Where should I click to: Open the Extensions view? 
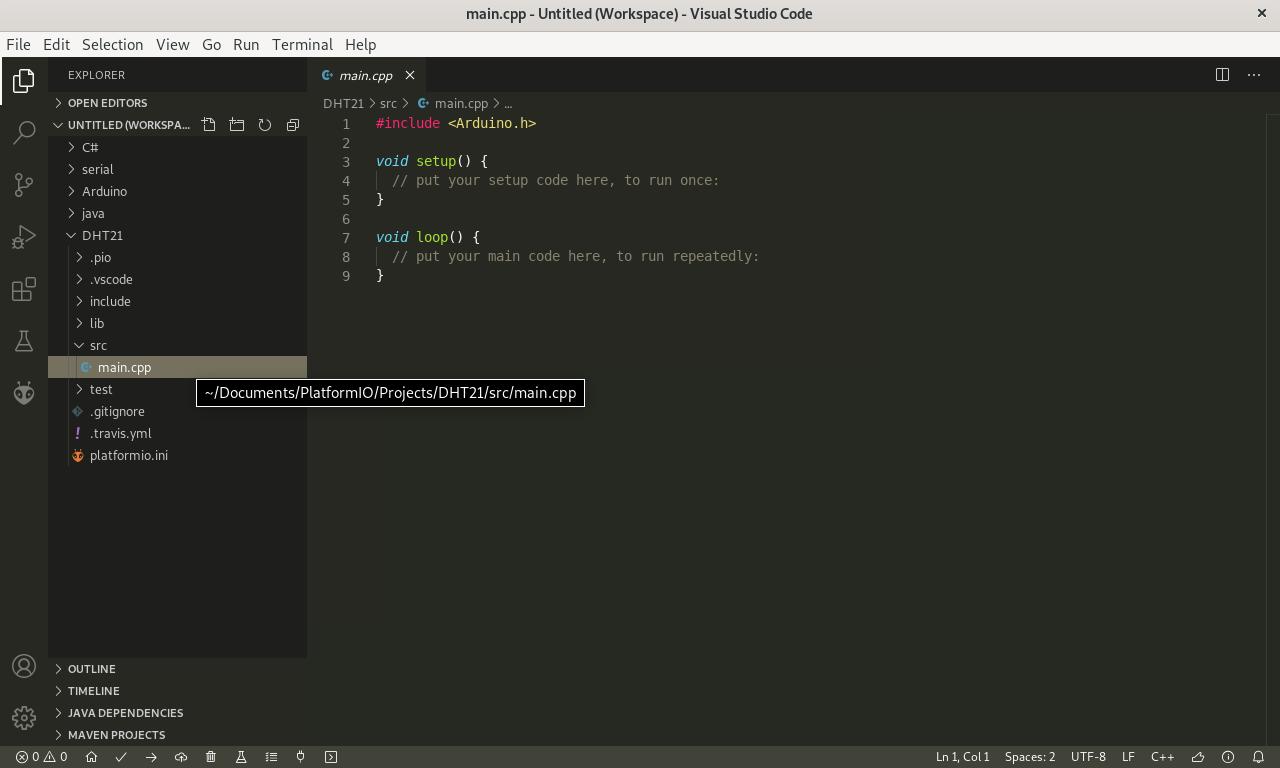click(x=24, y=290)
